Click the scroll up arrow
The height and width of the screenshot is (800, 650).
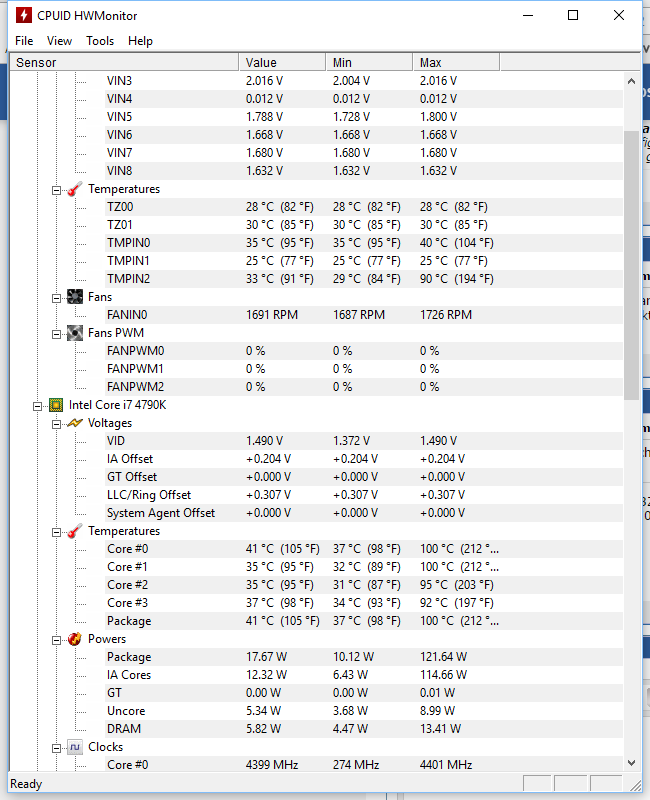(x=631, y=81)
